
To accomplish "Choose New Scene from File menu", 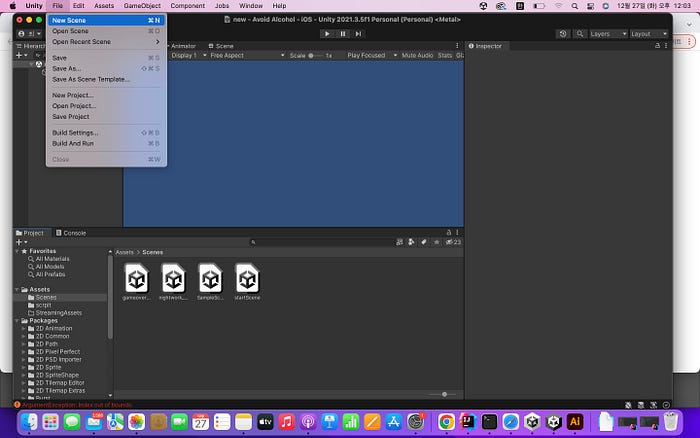I will [69, 20].
